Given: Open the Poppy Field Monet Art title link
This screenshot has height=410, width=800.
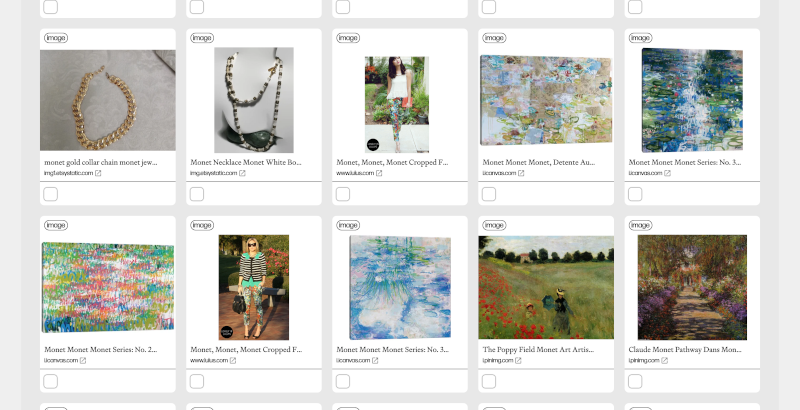Looking at the screenshot, I should click(538, 350).
